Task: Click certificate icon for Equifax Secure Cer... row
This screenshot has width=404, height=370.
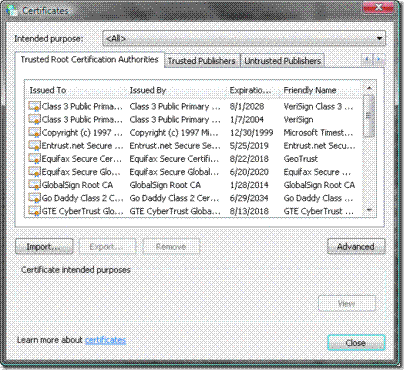Action: 34,159
